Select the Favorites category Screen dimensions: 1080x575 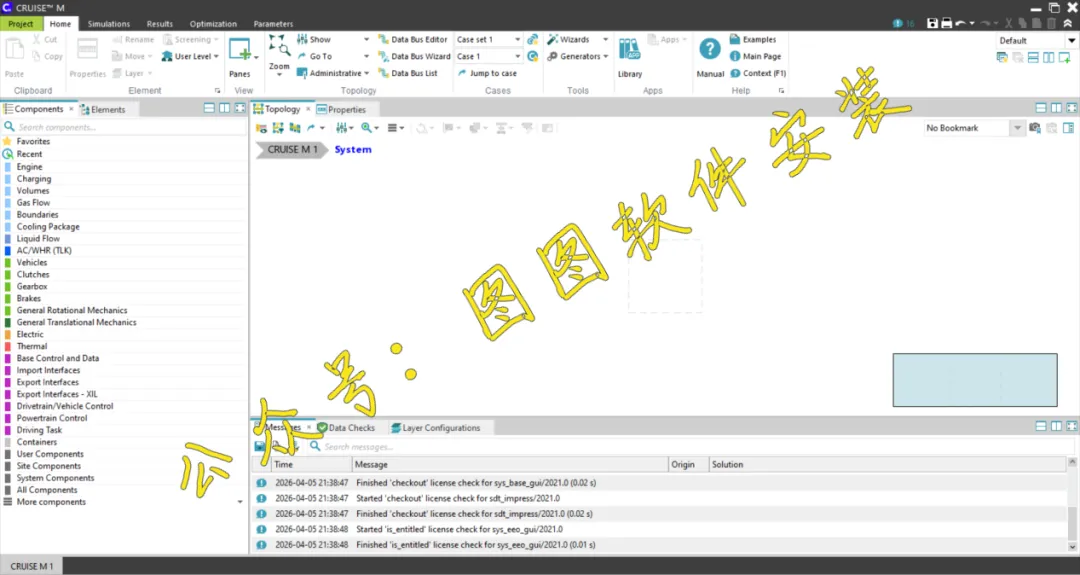[x=33, y=141]
